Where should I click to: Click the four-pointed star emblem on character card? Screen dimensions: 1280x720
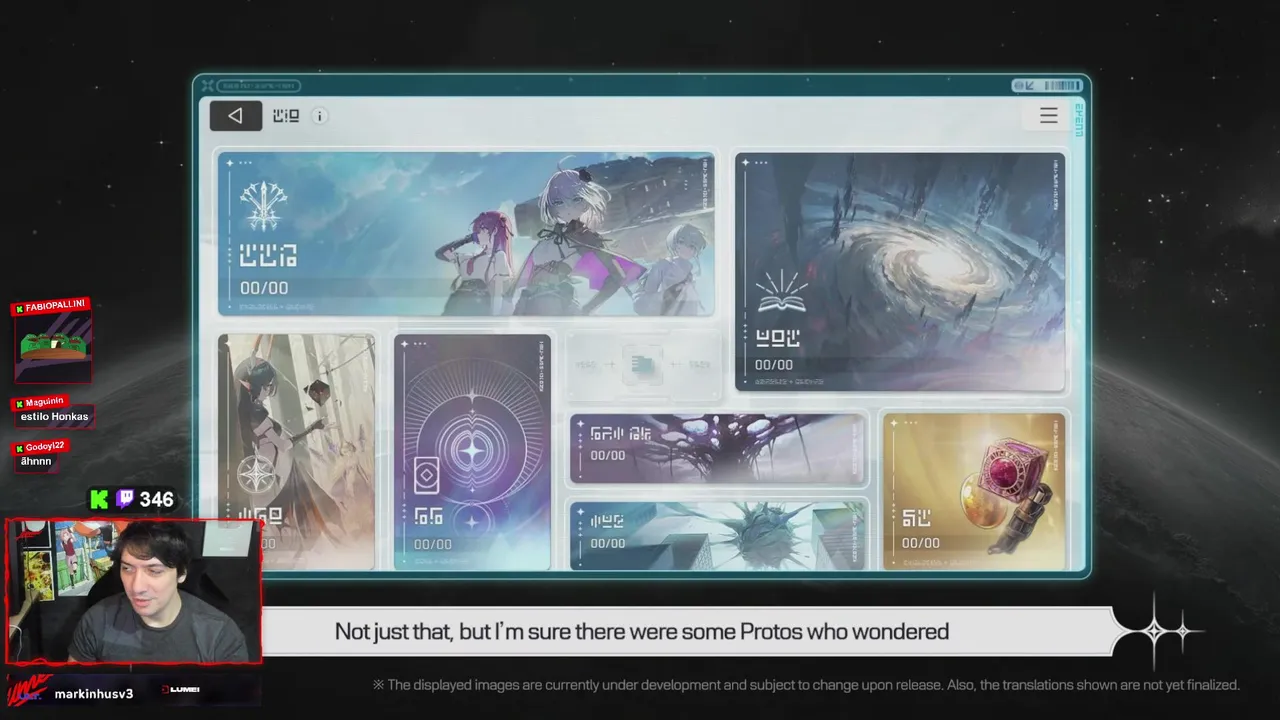[258, 474]
